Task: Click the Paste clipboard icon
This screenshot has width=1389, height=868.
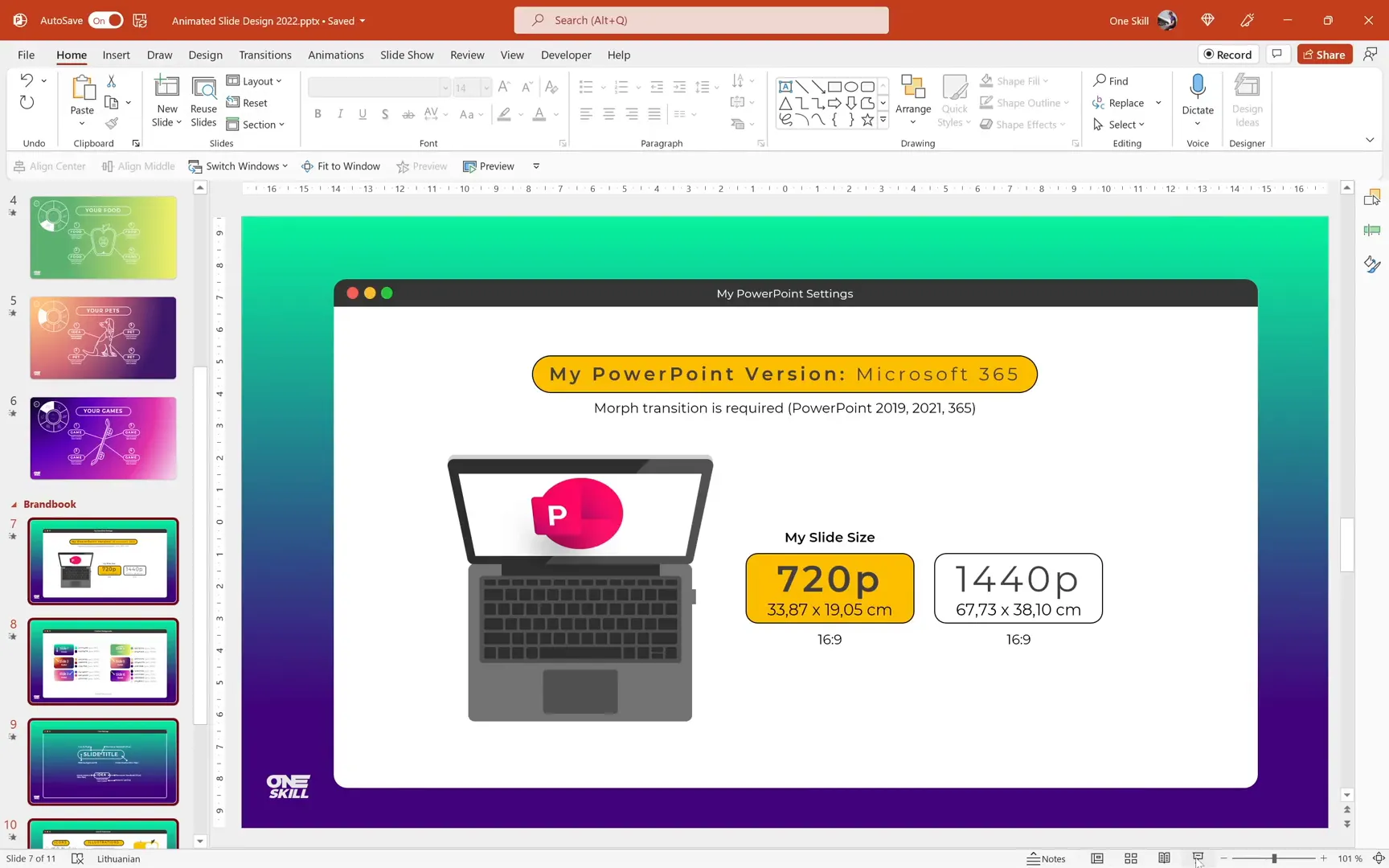Action: pos(82,88)
